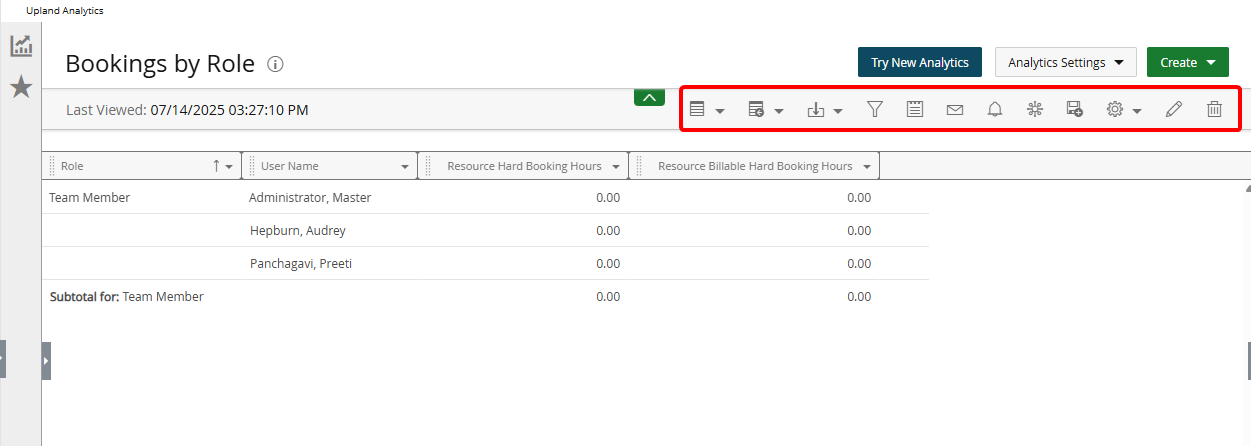
Task: Click the snowflake-shaped icon in toolbar
Action: coord(1035,110)
